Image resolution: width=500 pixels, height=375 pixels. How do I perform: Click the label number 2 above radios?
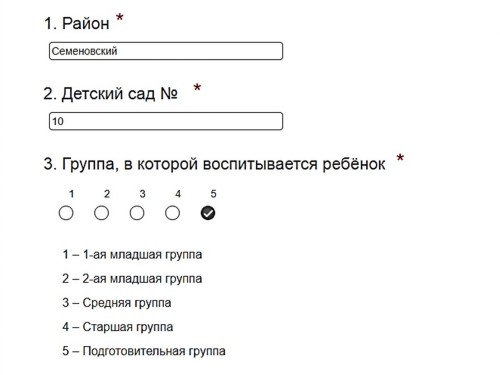coord(107,194)
